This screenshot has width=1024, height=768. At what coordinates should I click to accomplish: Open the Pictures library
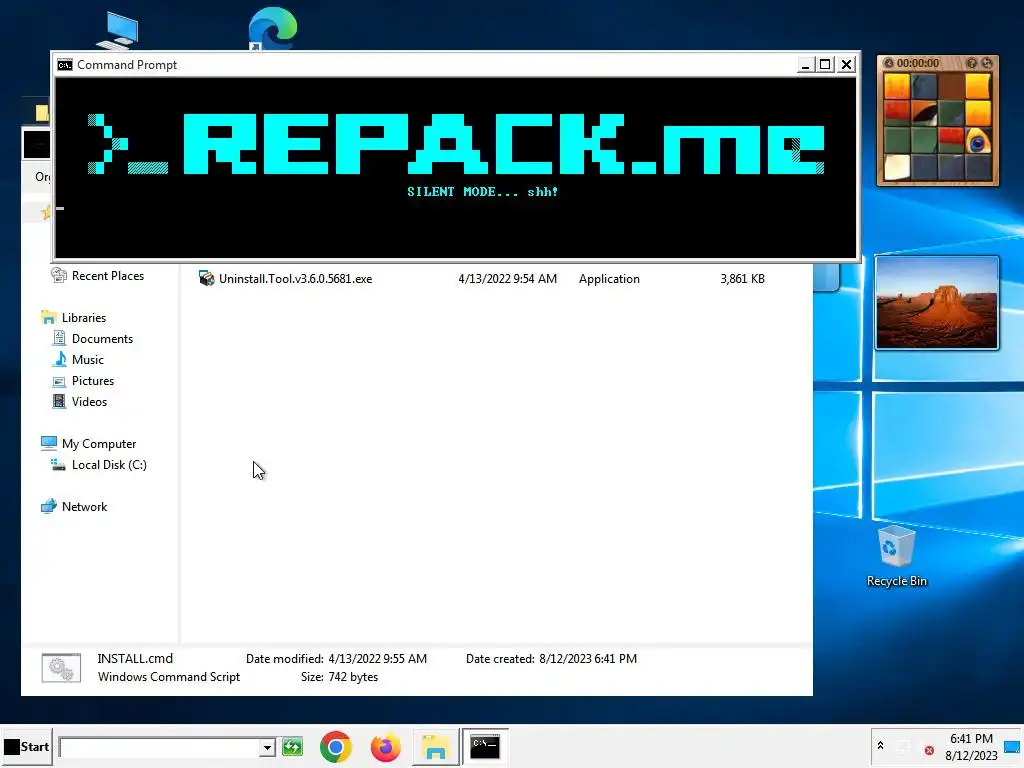coord(83,380)
